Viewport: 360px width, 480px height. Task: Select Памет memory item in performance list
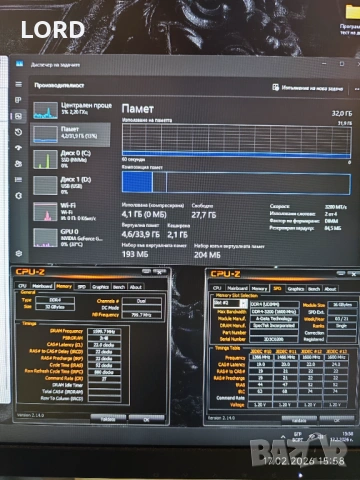(71, 134)
